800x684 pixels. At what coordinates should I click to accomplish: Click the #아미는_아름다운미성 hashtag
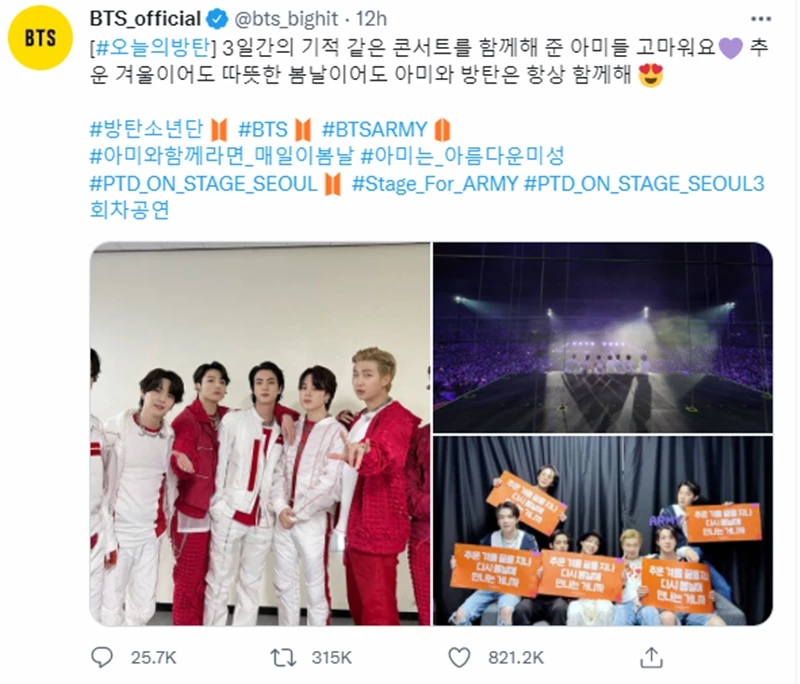pyautogui.click(x=462, y=156)
